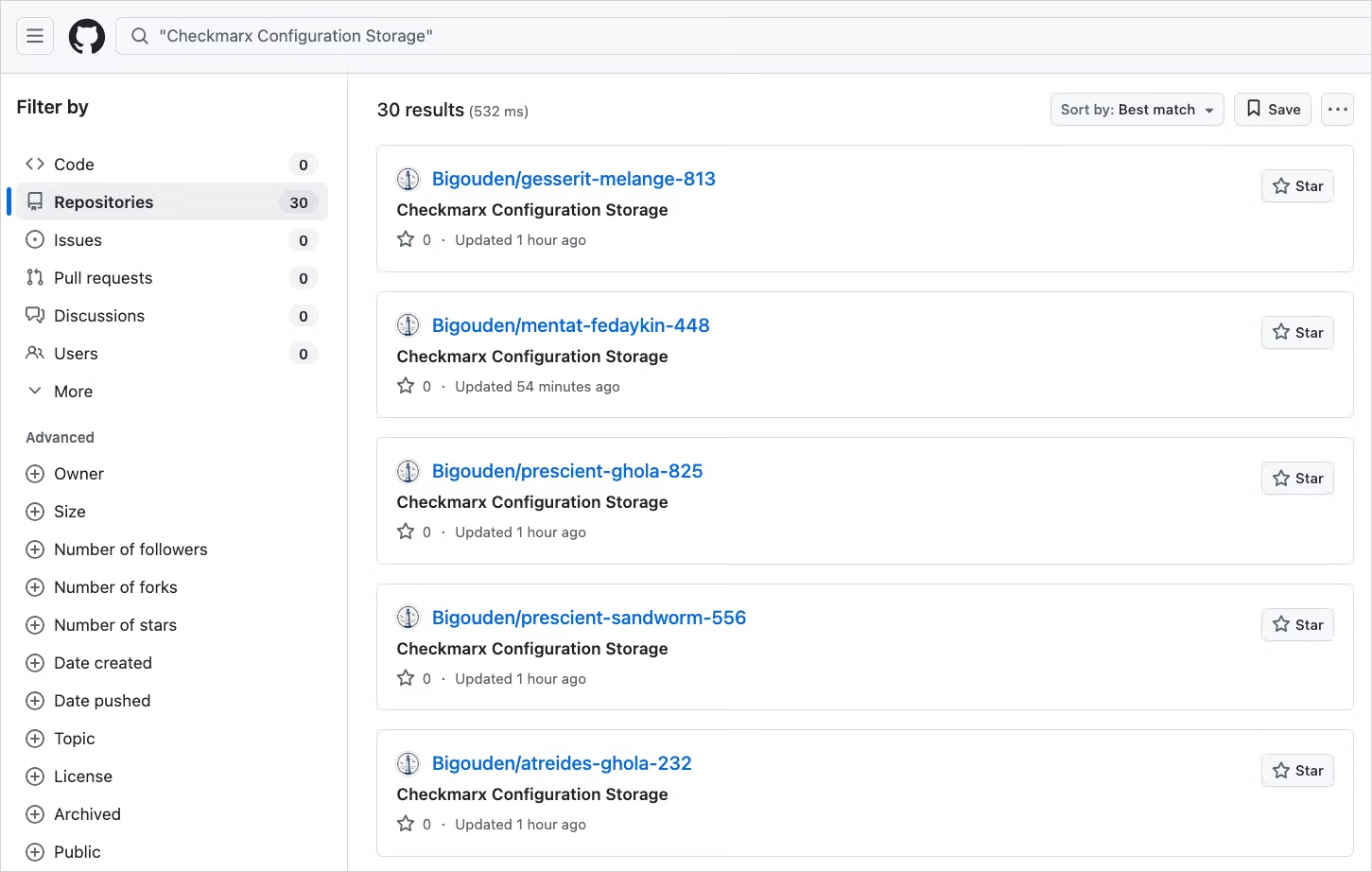The height and width of the screenshot is (872, 1372).
Task: Open the Sort by Best match dropdown
Action: (1136, 109)
